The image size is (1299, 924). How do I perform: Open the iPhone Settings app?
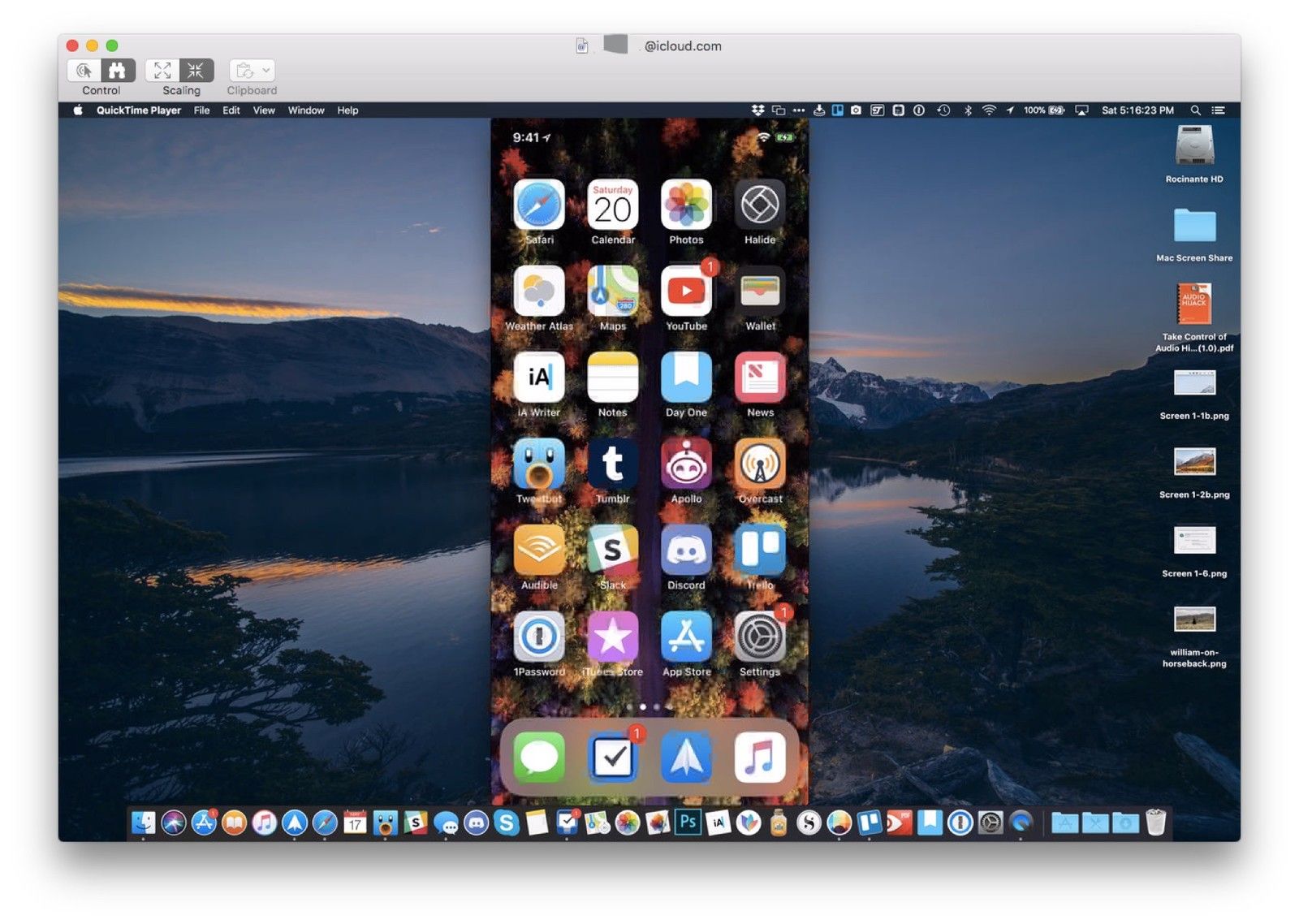759,638
